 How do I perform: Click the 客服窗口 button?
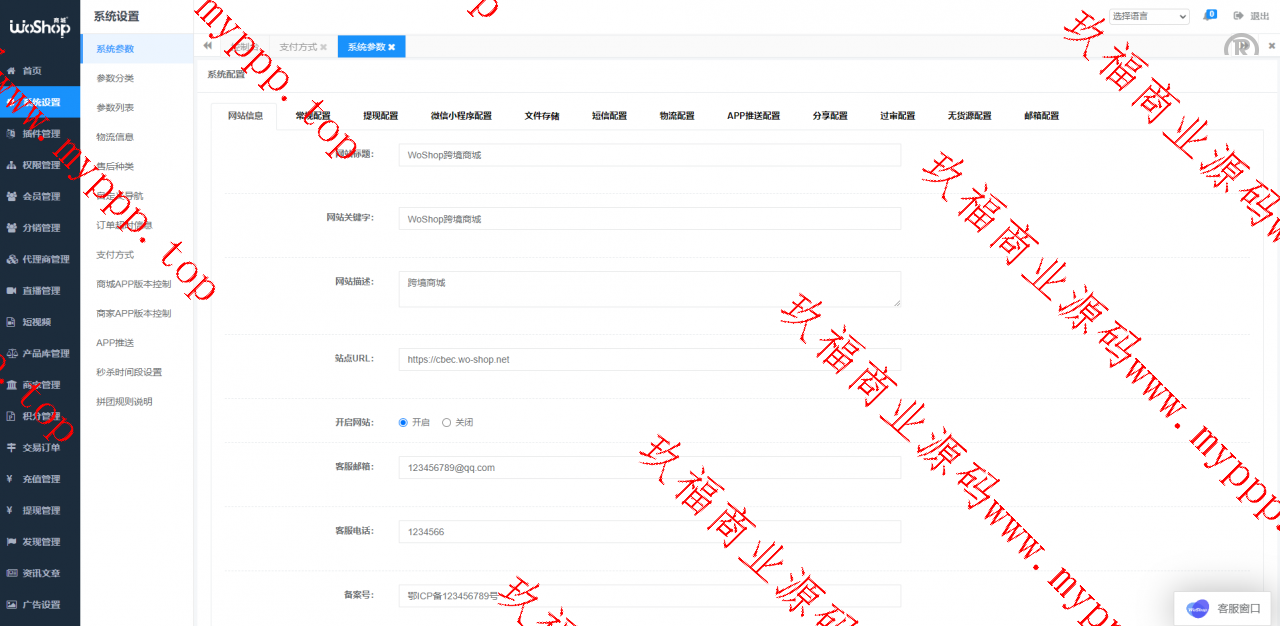point(1224,608)
